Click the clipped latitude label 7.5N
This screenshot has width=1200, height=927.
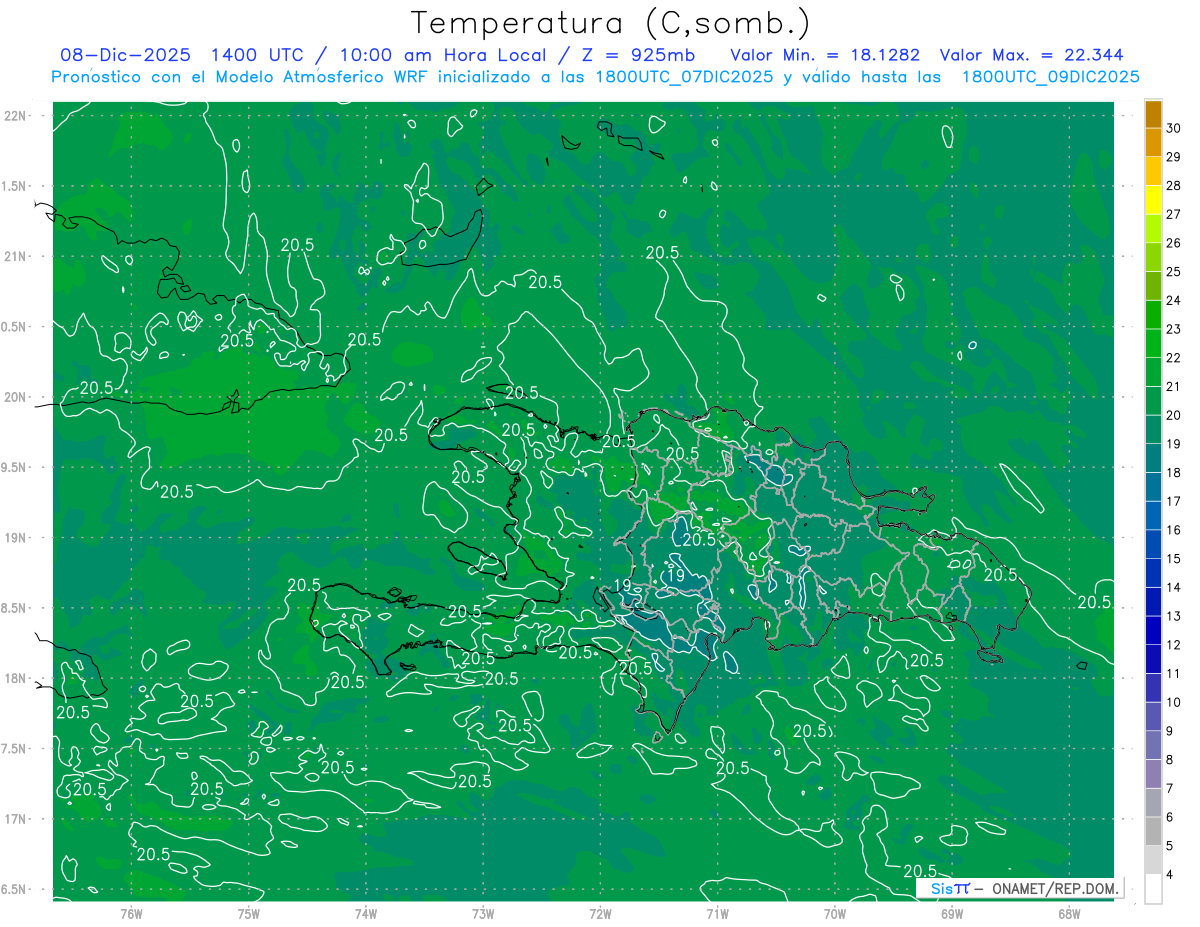pyautogui.click(x=14, y=749)
